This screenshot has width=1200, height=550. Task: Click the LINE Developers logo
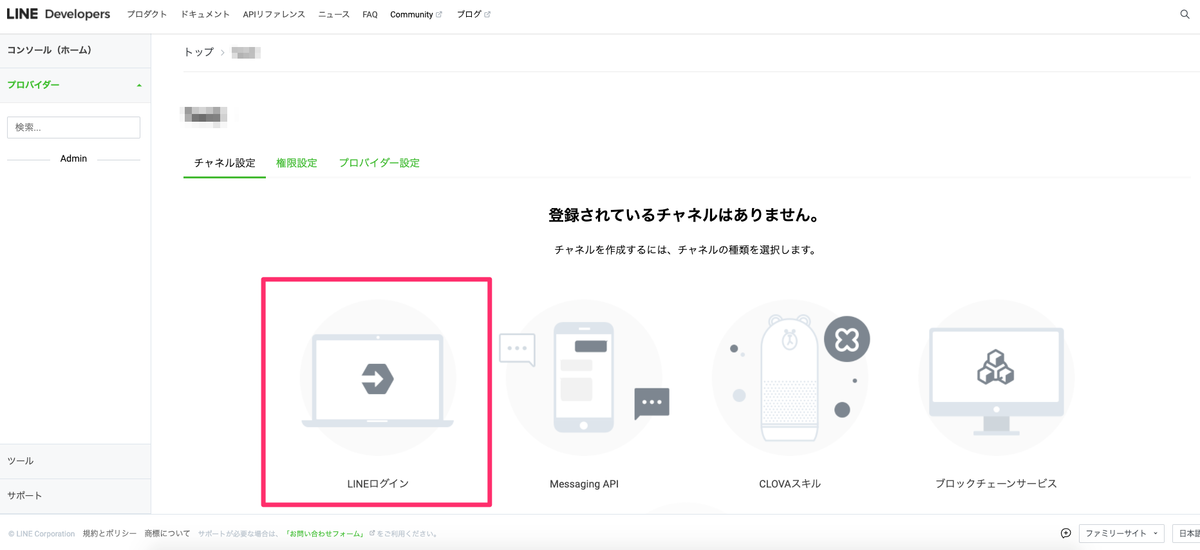tap(58, 14)
